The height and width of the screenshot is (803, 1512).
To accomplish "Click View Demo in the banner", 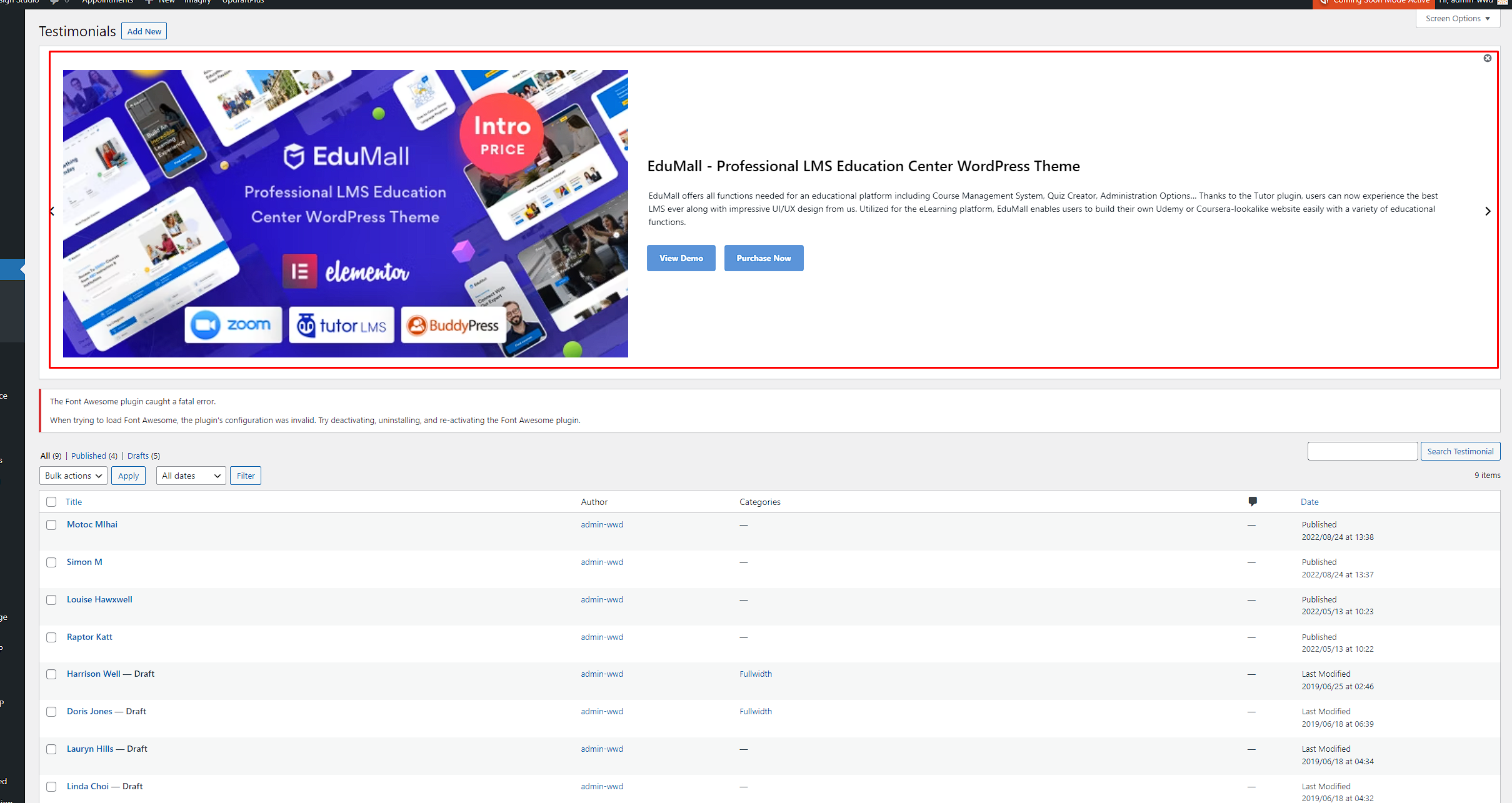I will pos(681,258).
